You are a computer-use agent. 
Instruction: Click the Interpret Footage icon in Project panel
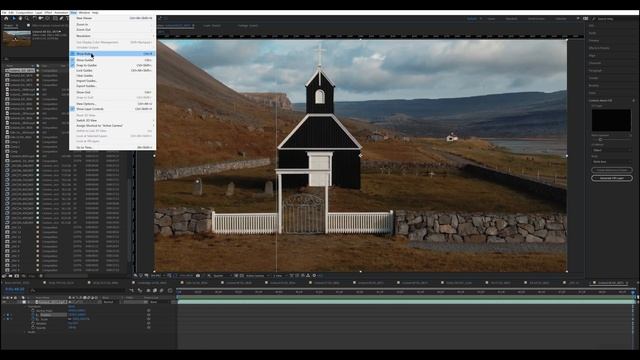[4, 276]
